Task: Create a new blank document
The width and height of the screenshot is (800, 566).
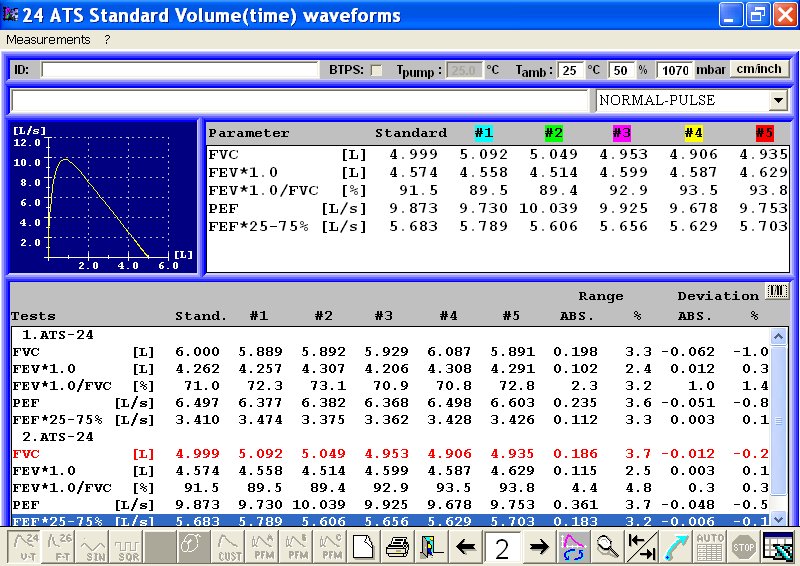Action: click(363, 547)
